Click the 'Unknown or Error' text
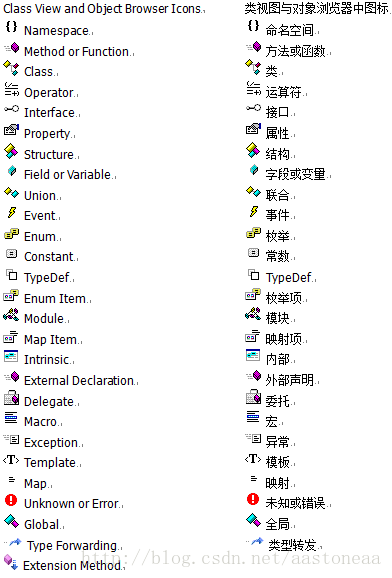Image resolution: width=392 pixels, height=578 pixels. point(72,504)
